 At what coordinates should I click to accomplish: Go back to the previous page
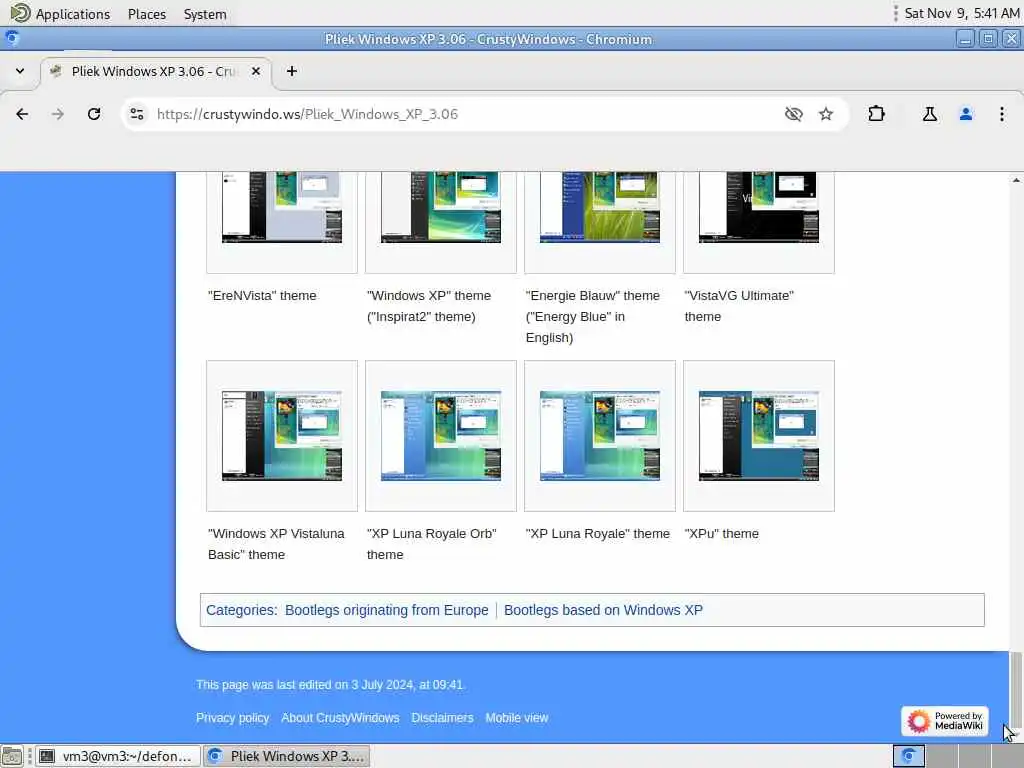click(x=22, y=114)
